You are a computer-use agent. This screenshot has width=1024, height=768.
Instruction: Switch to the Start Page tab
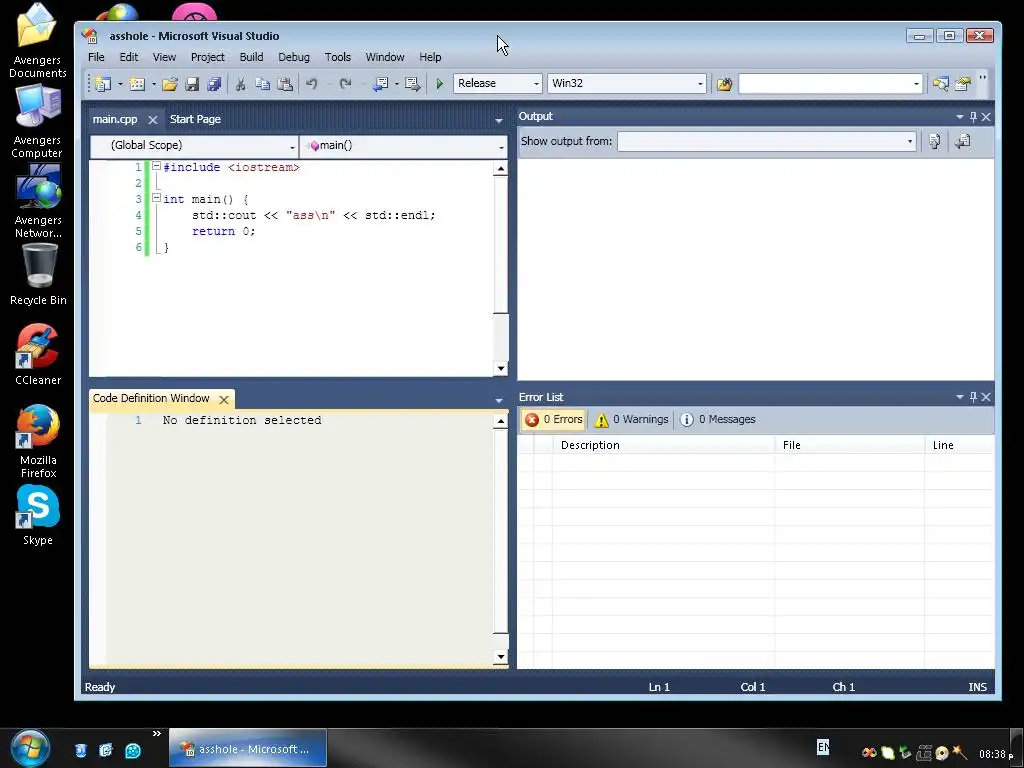(195, 120)
